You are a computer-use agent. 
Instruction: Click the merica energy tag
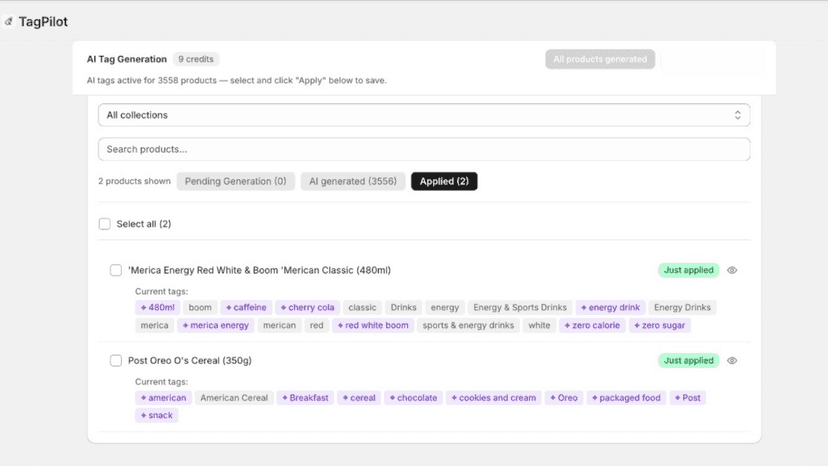coord(215,325)
